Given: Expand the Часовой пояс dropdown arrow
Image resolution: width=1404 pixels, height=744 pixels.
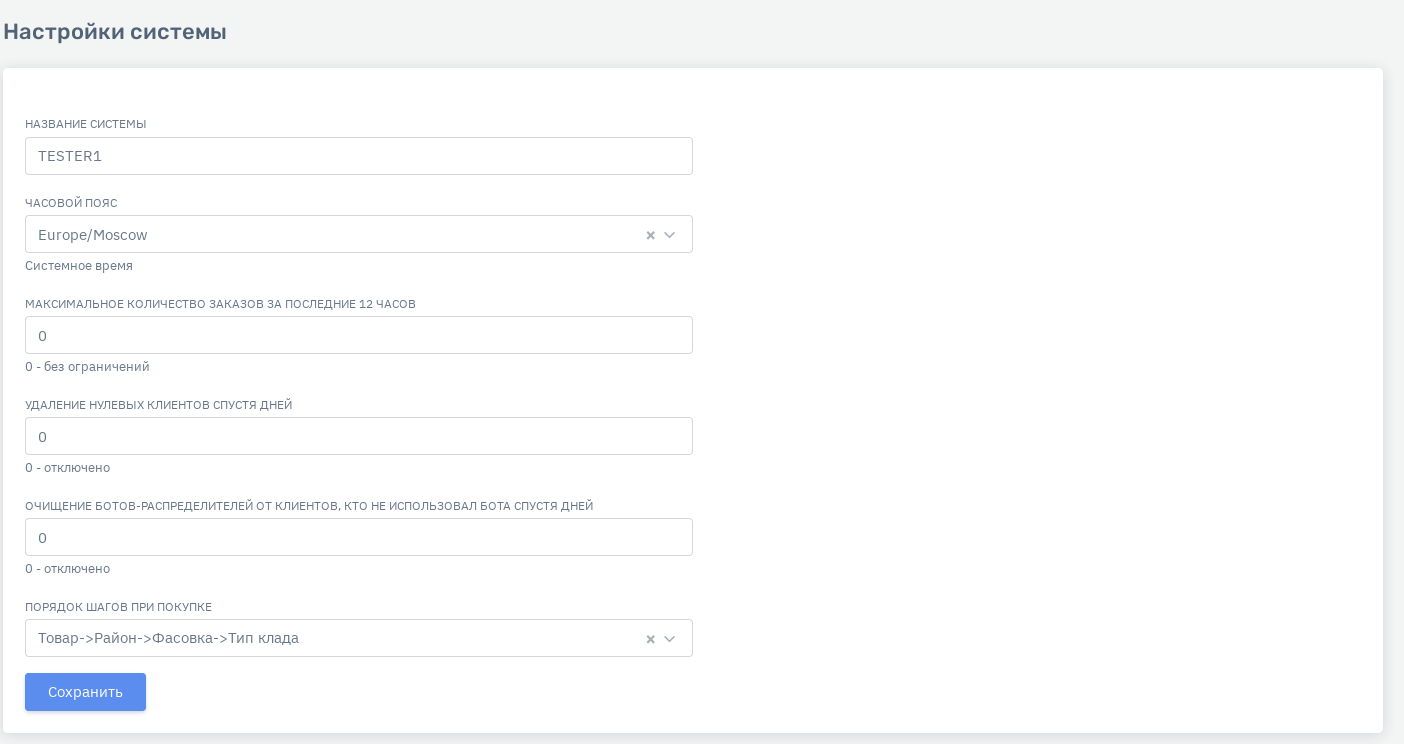Looking at the screenshot, I should click(x=670, y=235).
